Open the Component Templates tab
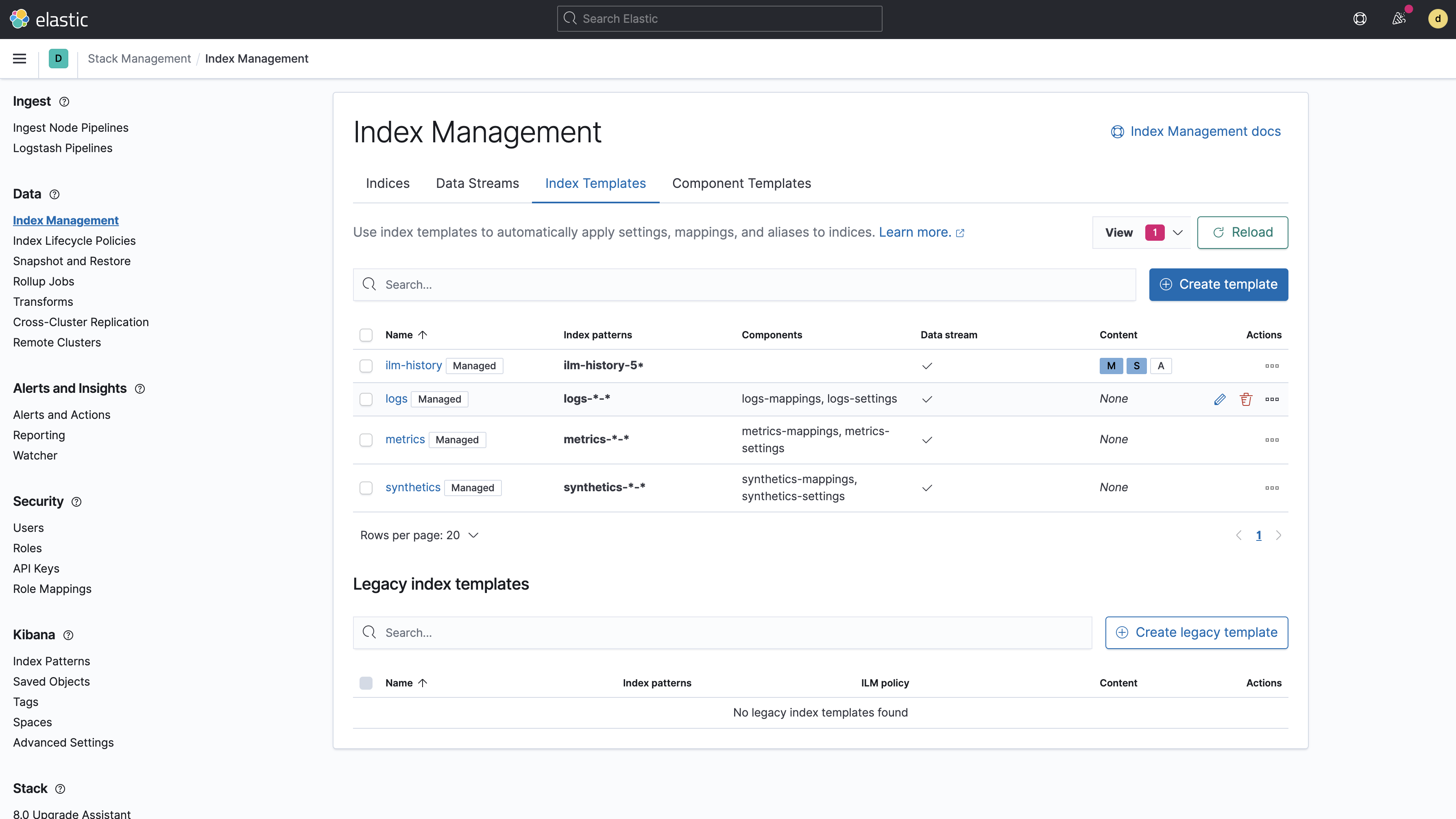The width and height of the screenshot is (1456, 819). (741, 183)
